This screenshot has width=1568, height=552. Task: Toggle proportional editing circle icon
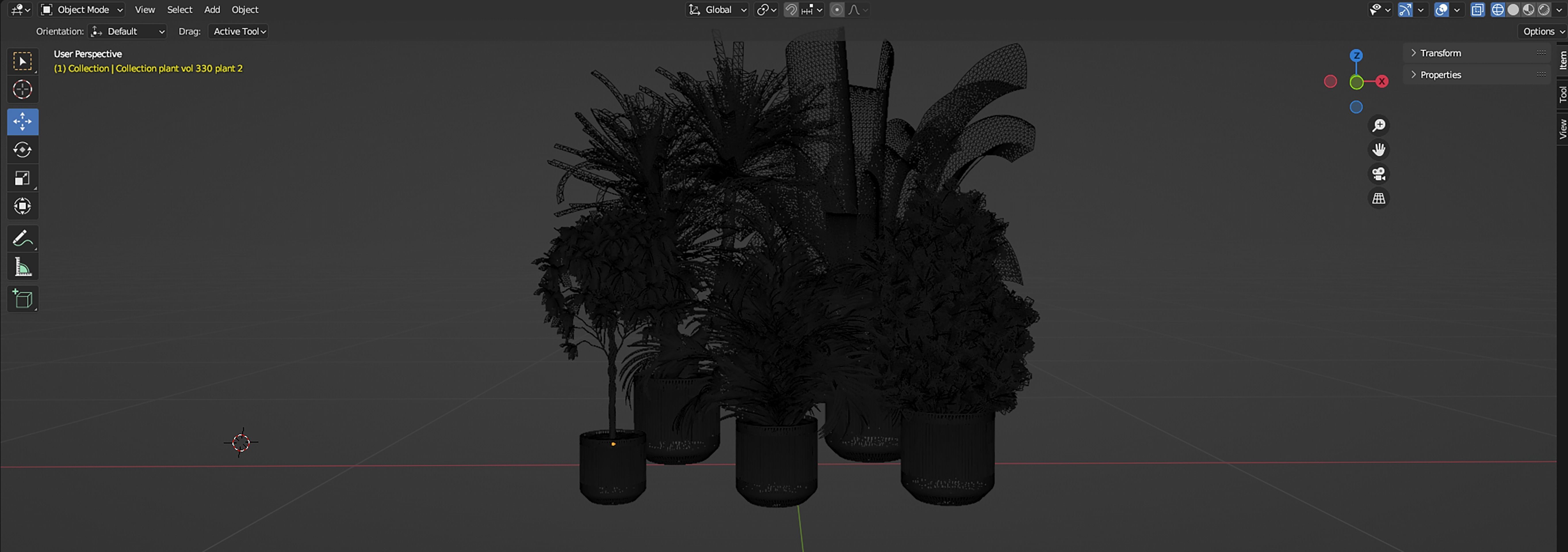click(x=837, y=10)
